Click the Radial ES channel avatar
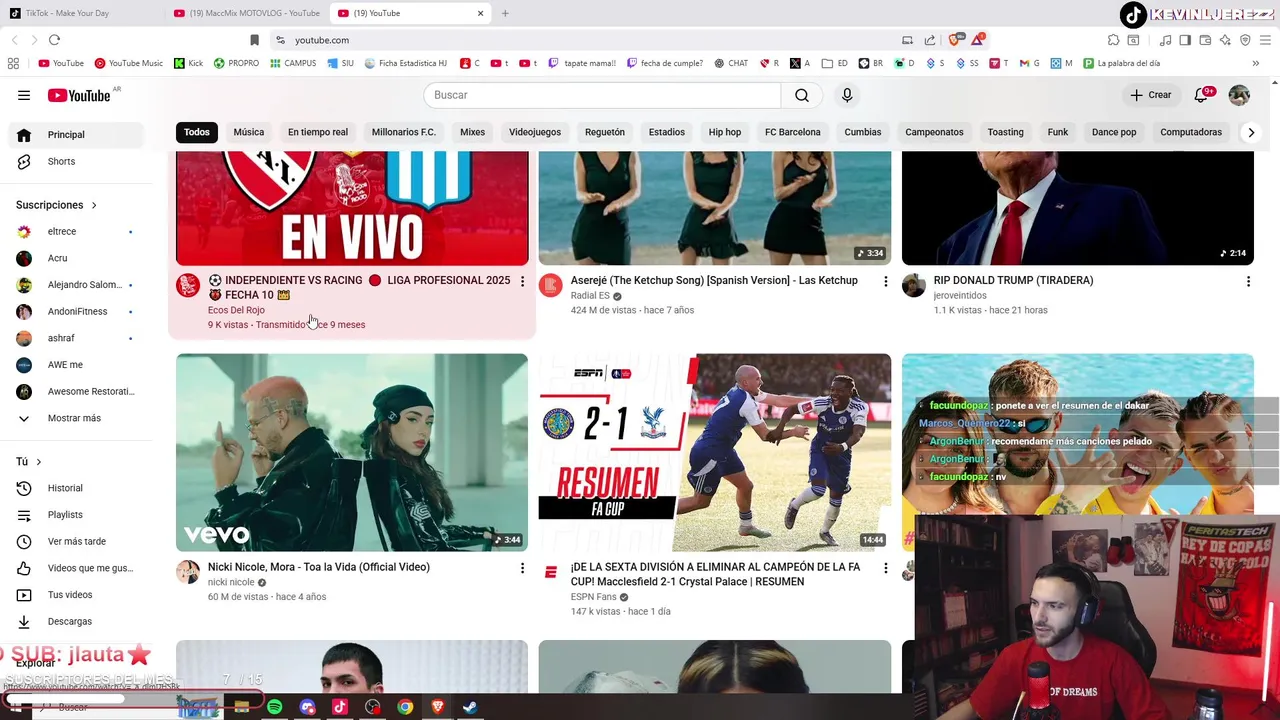 point(551,286)
